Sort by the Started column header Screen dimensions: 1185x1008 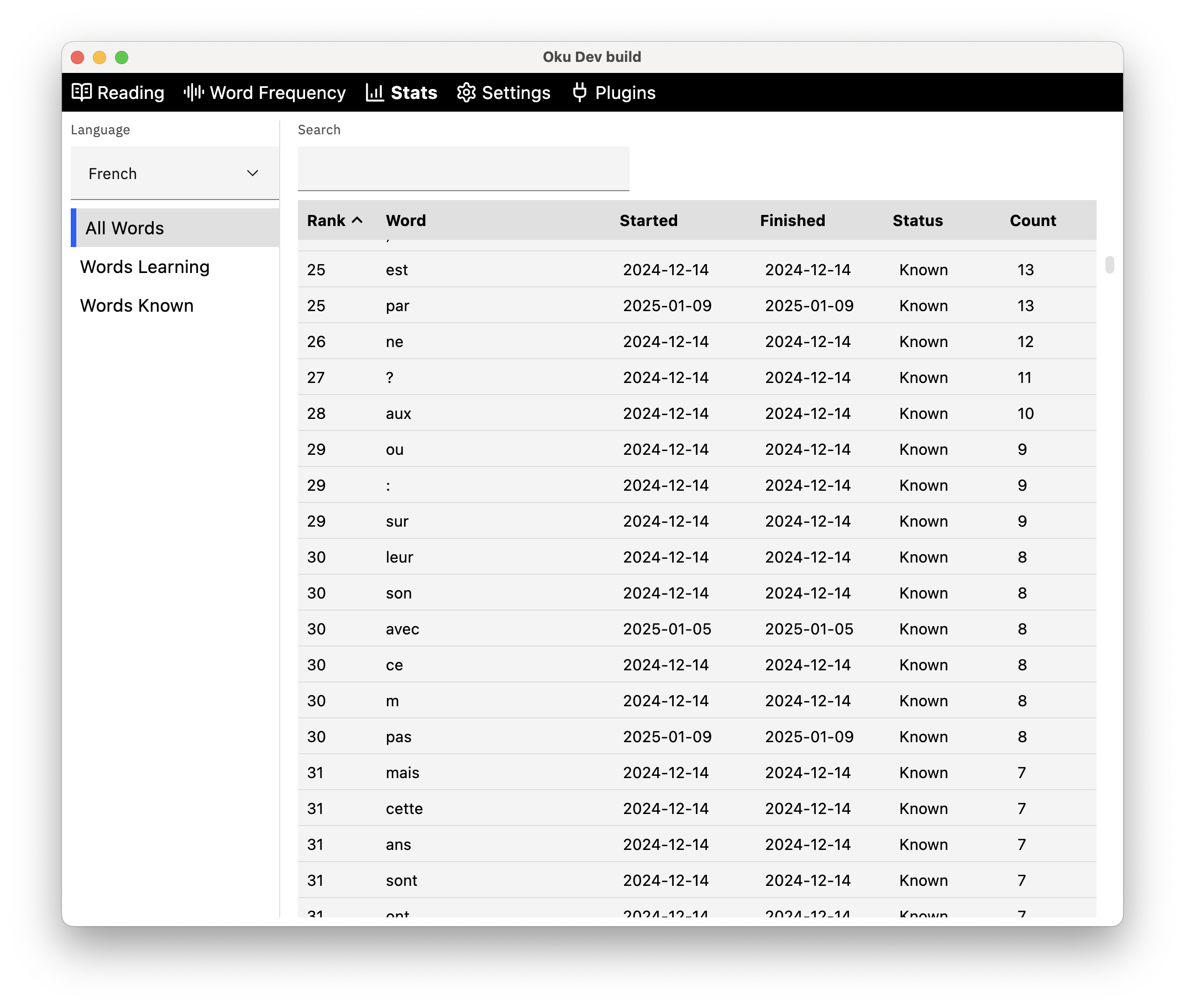coord(648,220)
